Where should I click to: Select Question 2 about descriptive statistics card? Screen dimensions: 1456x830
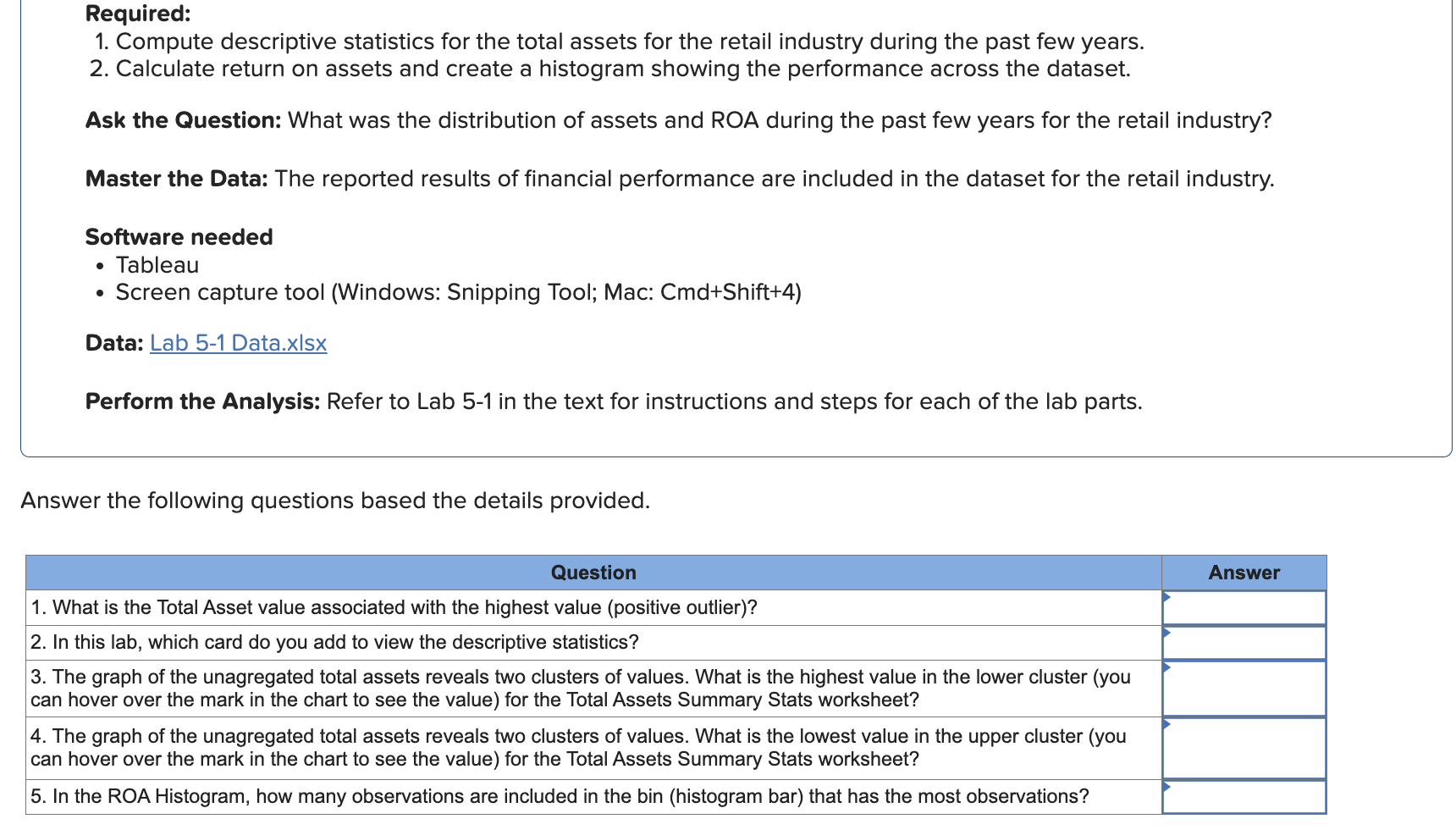pyautogui.click(x=334, y=642)
